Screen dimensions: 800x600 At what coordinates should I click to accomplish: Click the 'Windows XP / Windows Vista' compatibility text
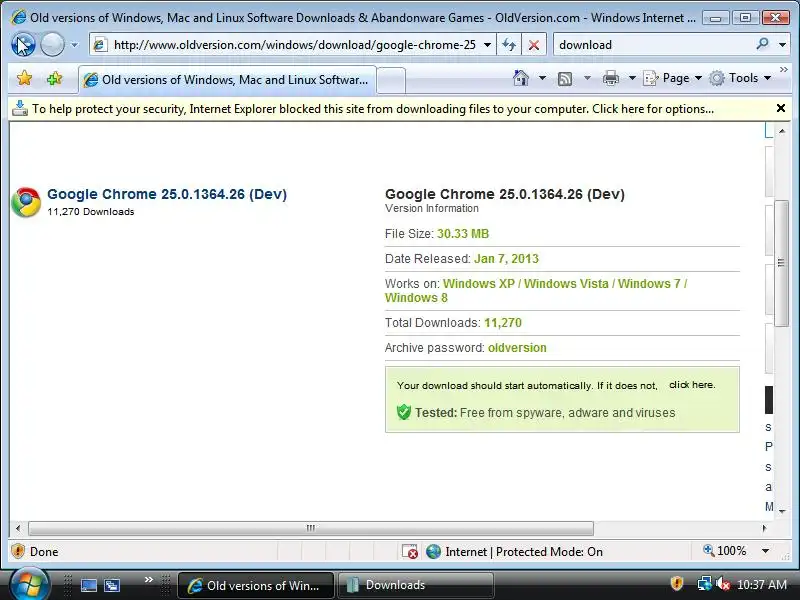[x=526, y=284]
